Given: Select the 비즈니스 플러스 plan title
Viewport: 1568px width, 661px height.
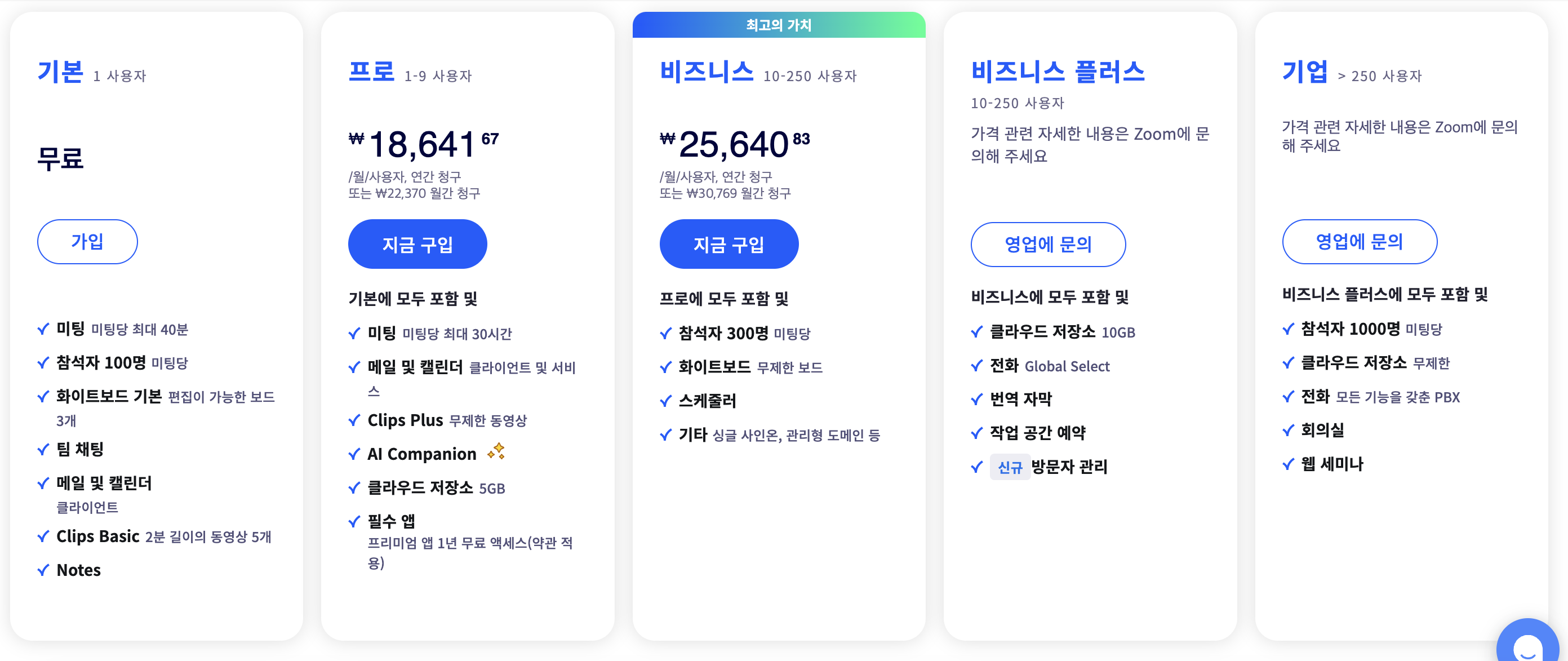Looking at the screenshot, I should (x=1058, y=70).
